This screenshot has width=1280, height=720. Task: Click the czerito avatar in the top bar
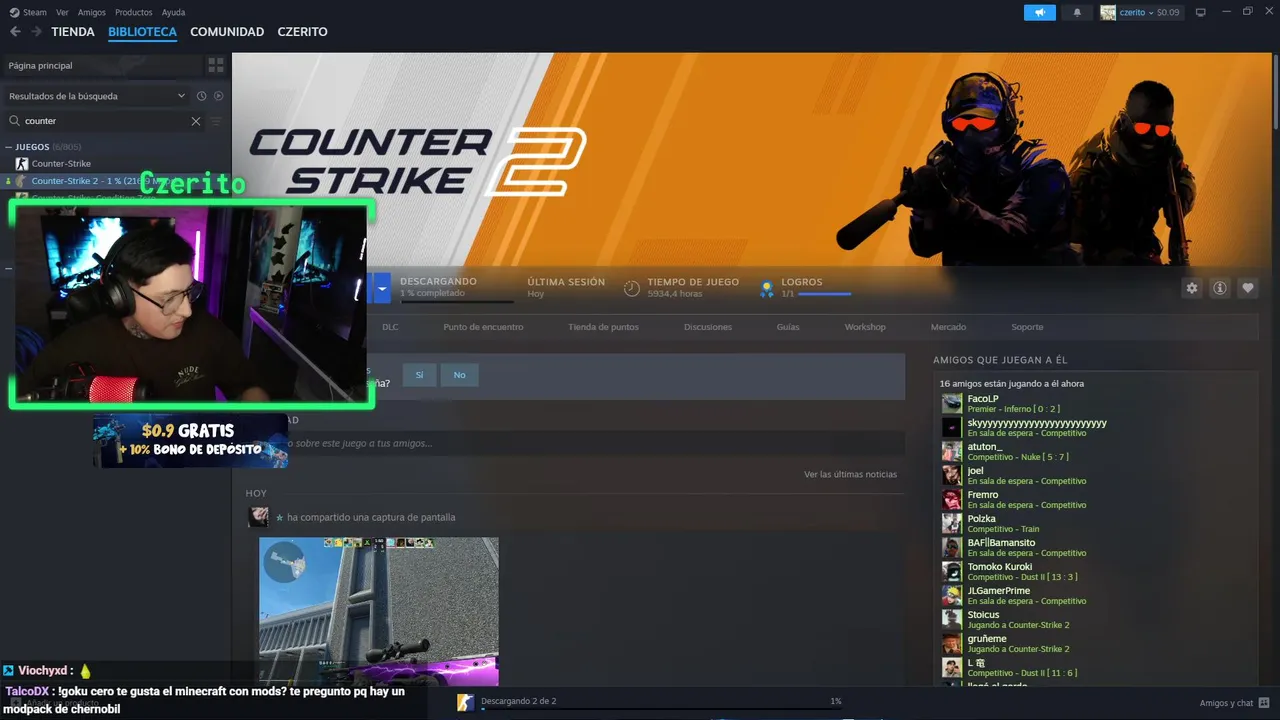click(x=1108, y=12)
